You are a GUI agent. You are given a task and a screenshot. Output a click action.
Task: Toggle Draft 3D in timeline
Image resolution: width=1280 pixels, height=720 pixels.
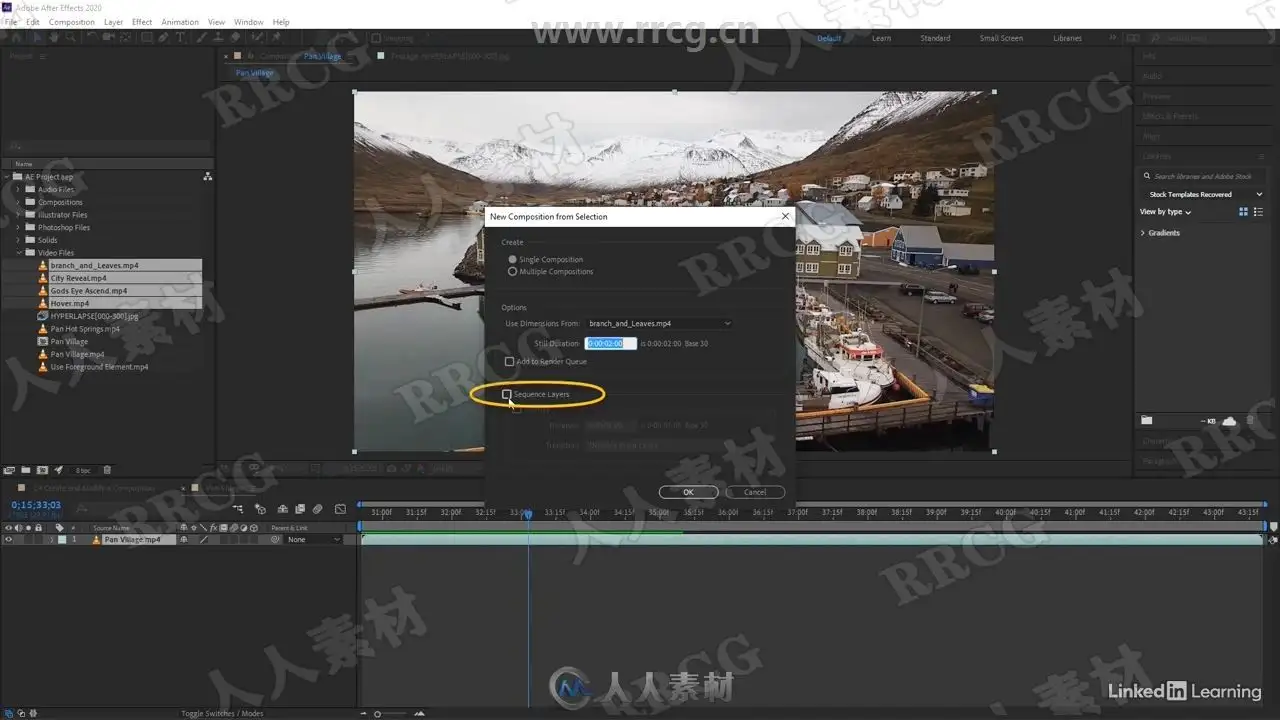click(260, 509)
